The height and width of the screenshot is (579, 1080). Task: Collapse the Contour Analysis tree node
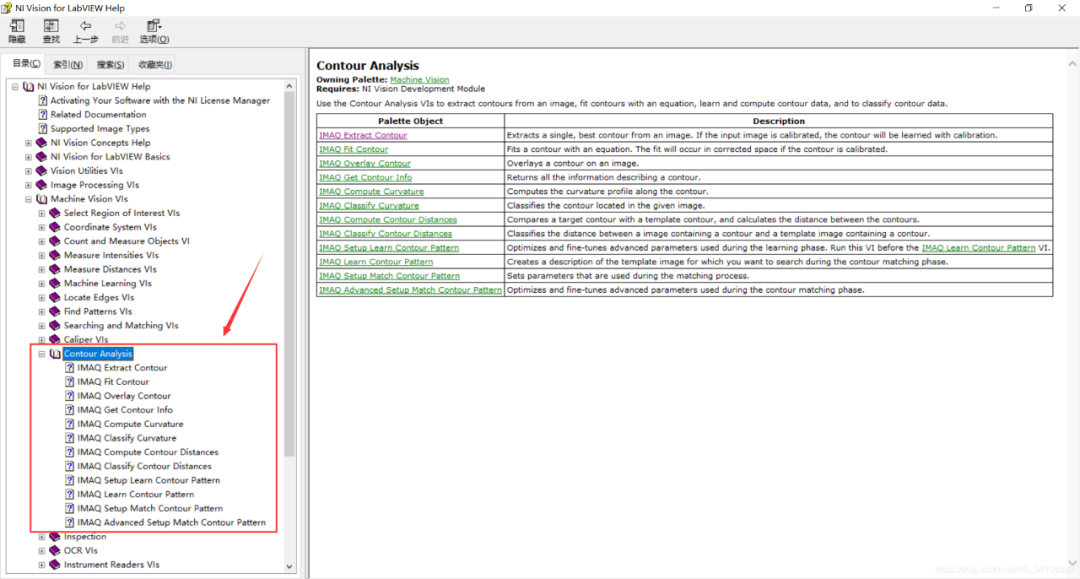coord(41,354)
